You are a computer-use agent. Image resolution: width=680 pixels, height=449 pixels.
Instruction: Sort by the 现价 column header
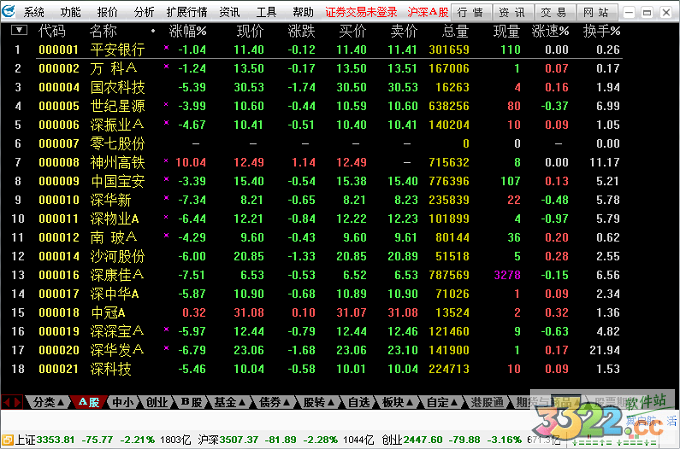click(250, 31)
